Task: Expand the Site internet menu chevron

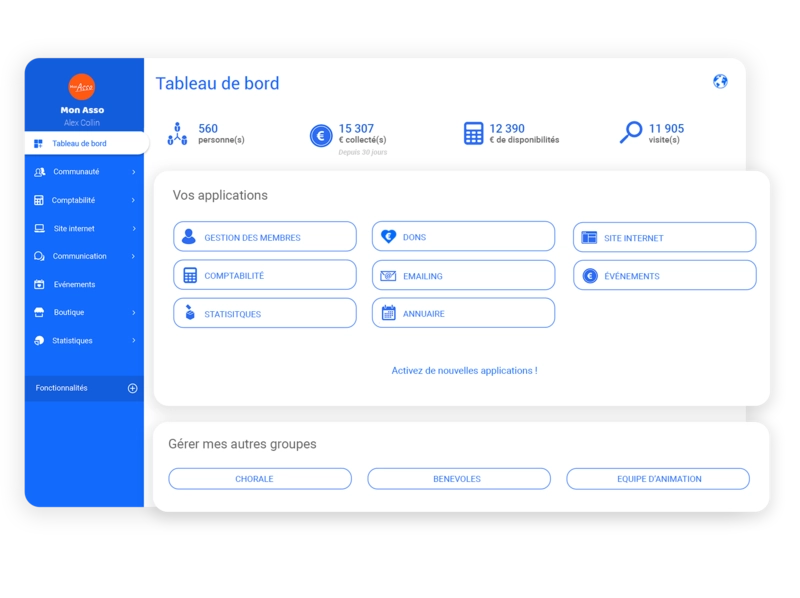Action: coord(134,229)
